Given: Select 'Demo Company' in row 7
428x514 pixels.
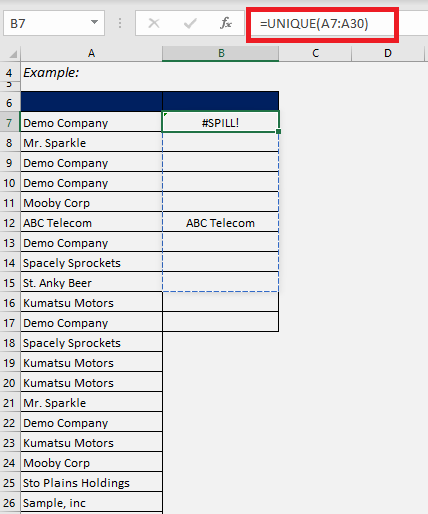Looking at the screenshot, I should click(x=91, y=123).
